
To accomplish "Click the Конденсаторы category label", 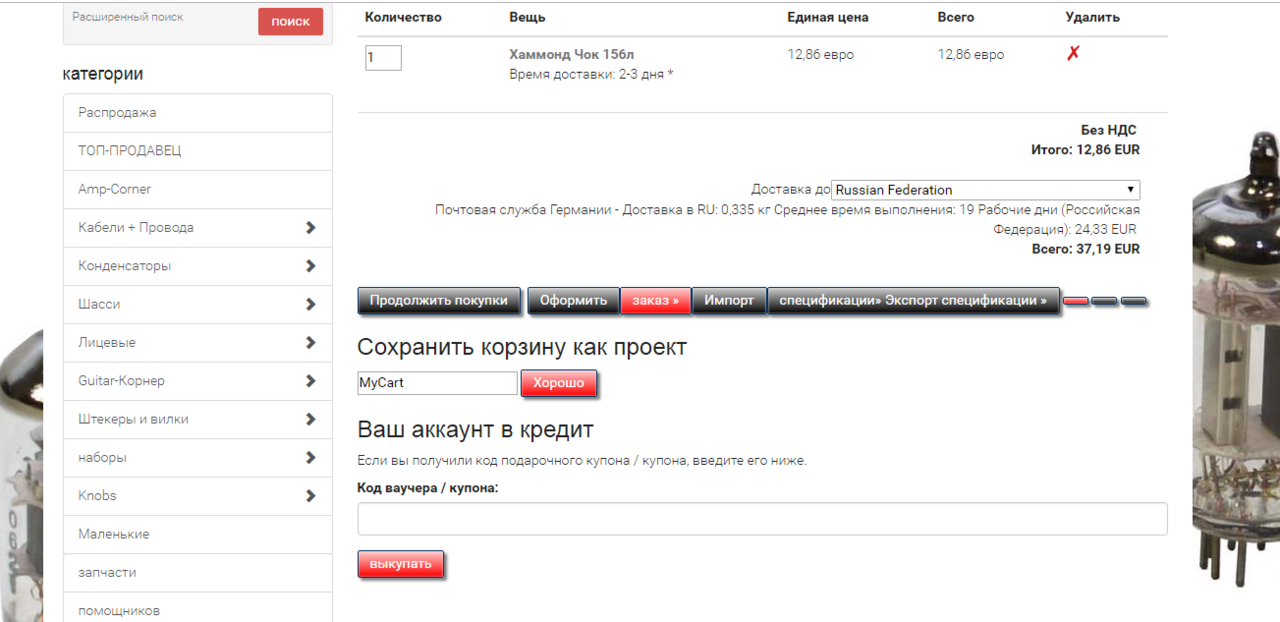I will 125,266.
